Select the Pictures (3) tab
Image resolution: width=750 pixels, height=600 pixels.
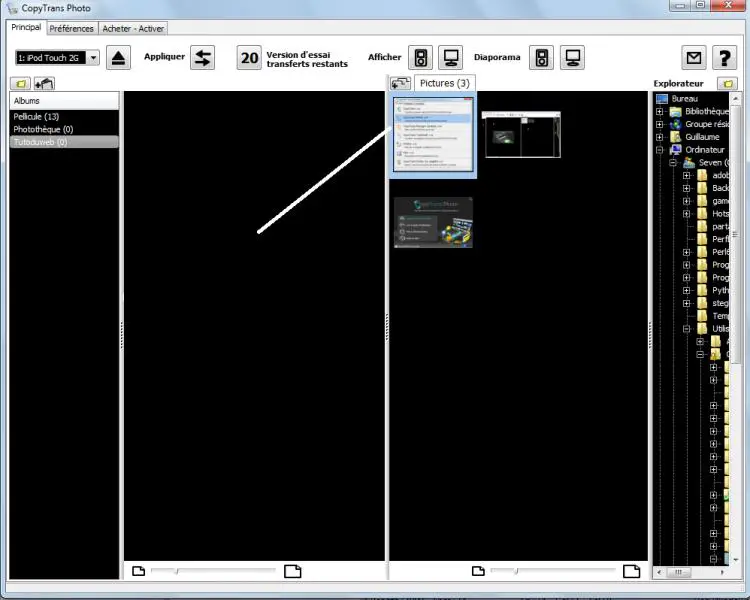click(x=444, y=83)
